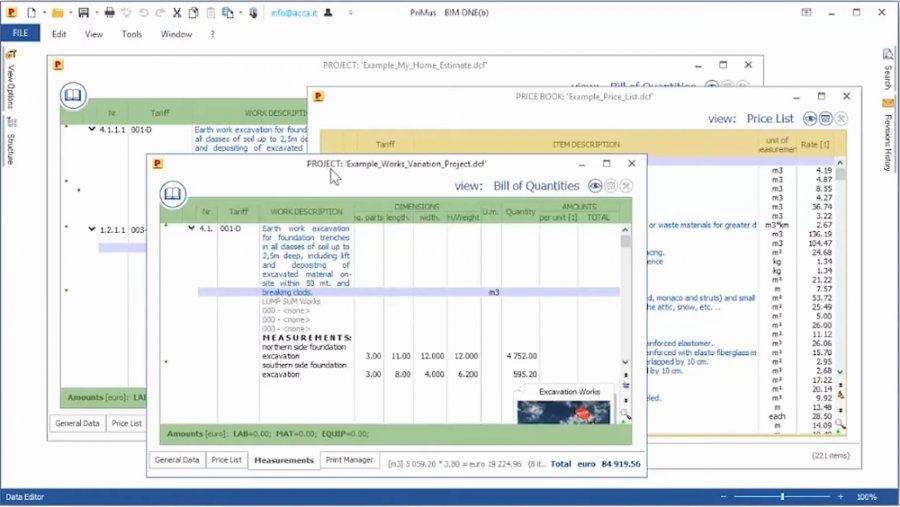
Task: Open the book icon in My Home Estimate window
Action: point(73,95)
